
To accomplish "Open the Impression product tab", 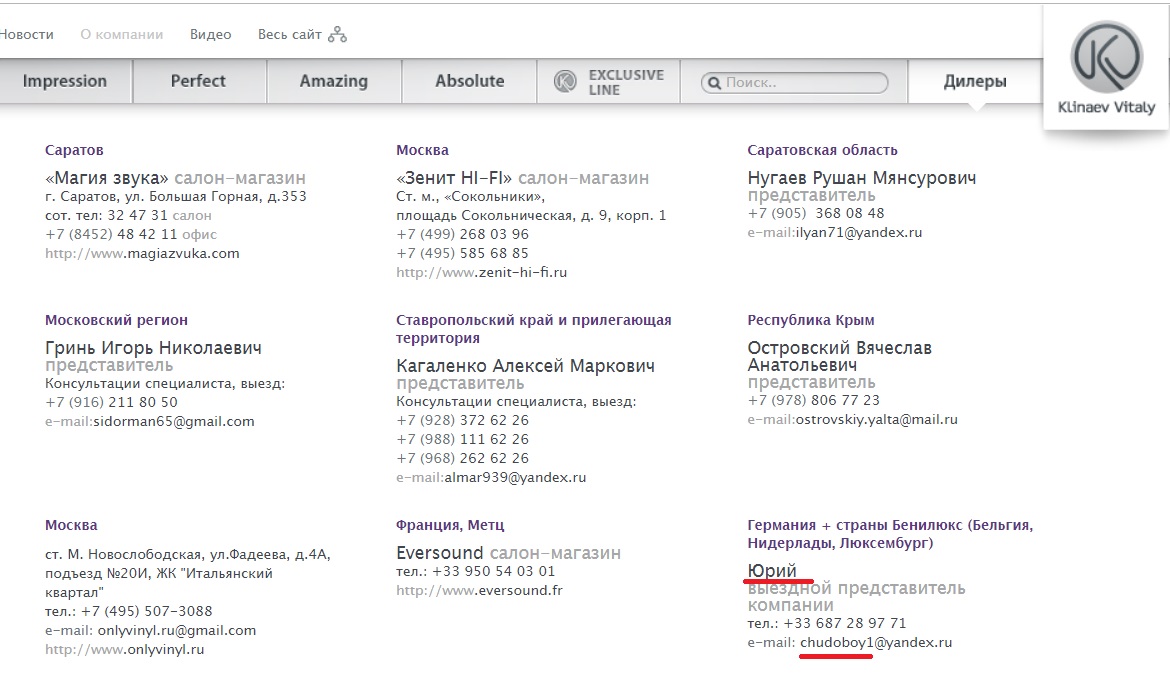I will (x=65, y=82).
